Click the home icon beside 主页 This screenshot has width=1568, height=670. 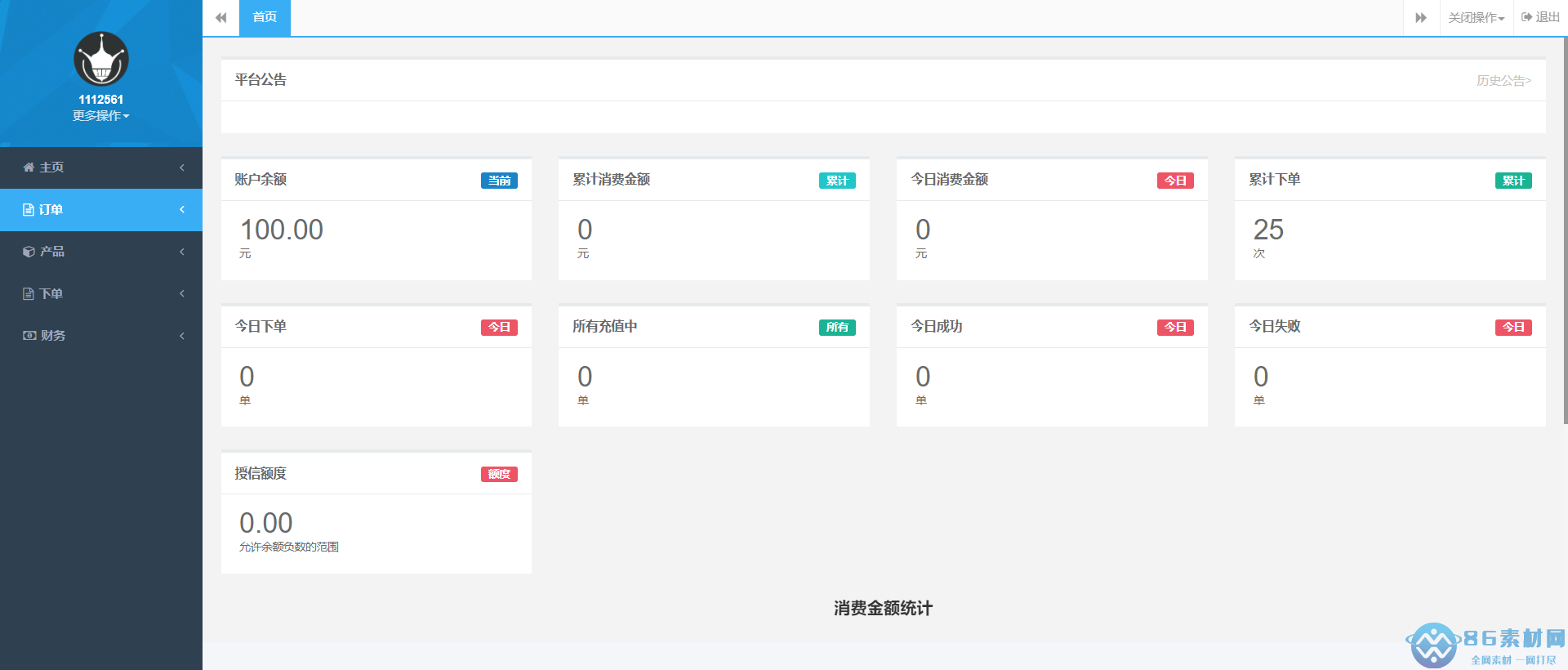[29, 167]
